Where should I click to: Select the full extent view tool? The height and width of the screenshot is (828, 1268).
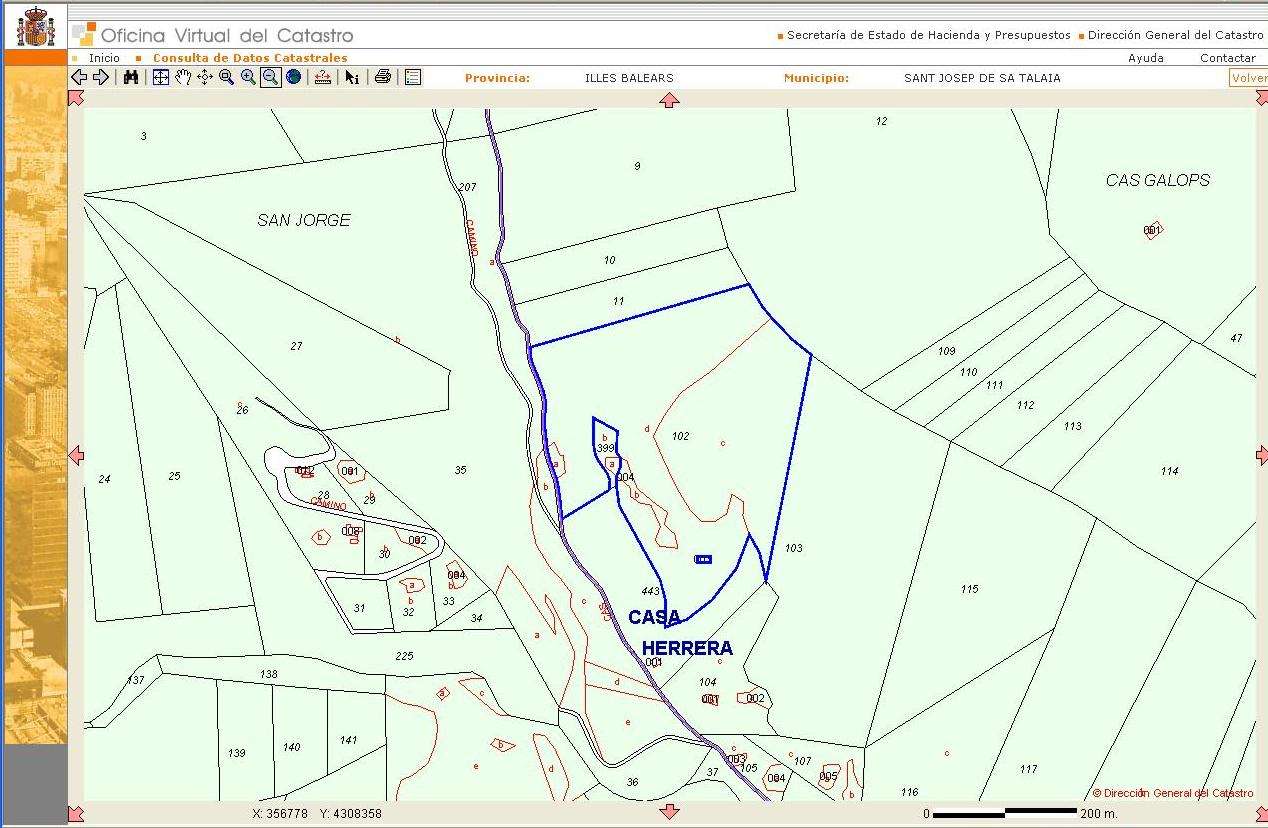pyautogui.click(x=160, y=77)
